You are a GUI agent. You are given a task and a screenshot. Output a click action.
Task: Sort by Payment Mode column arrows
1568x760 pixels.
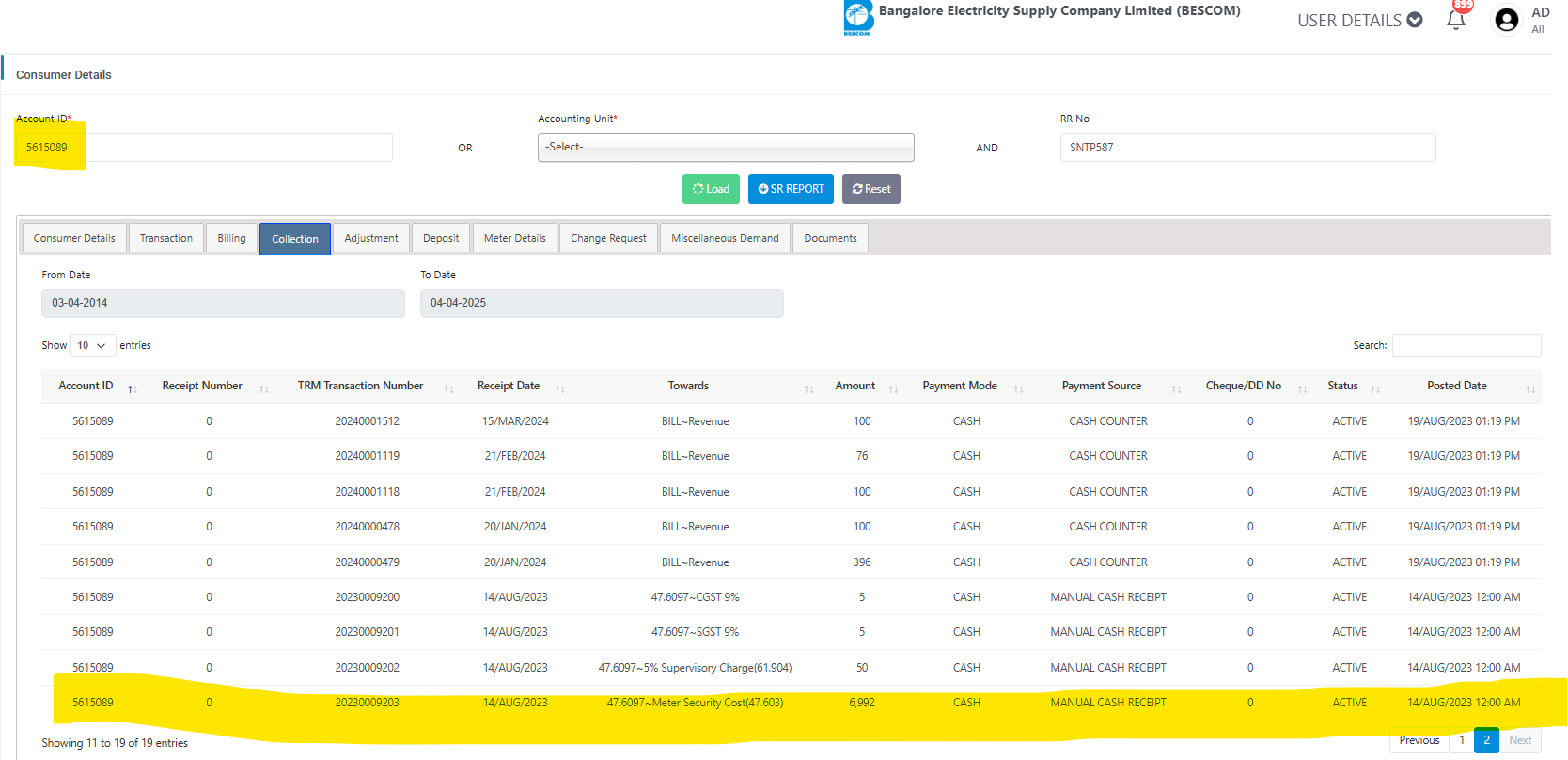pos(1018,388)
